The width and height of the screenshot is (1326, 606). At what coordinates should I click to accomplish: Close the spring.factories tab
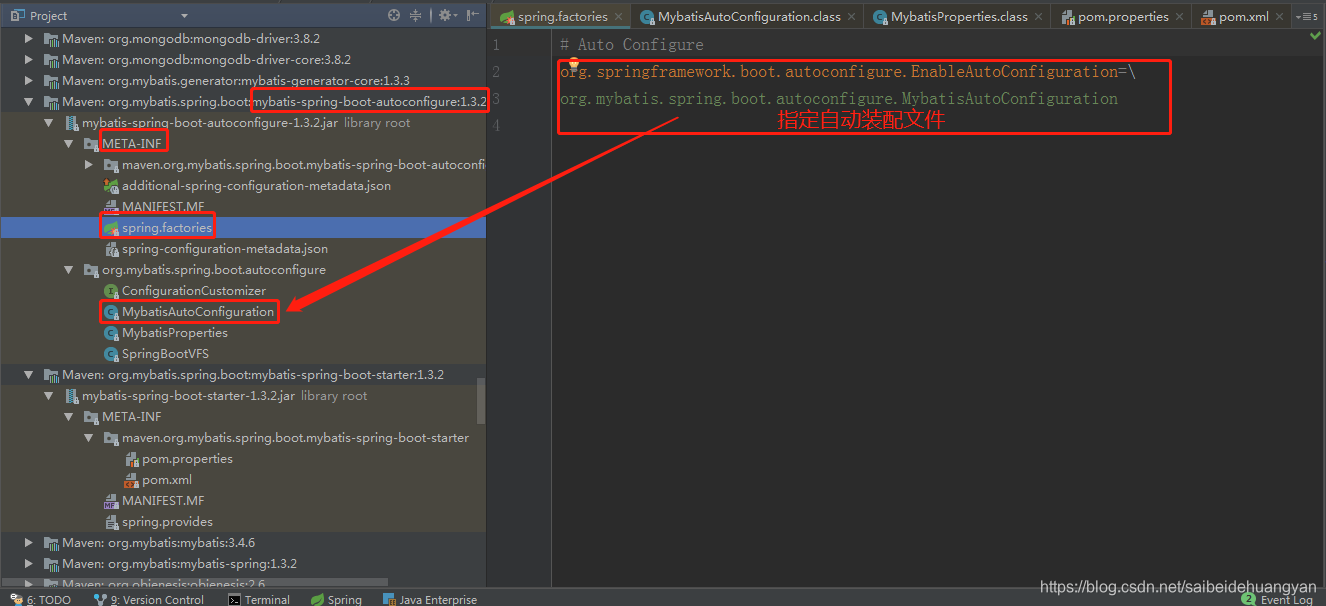(619, 17)
